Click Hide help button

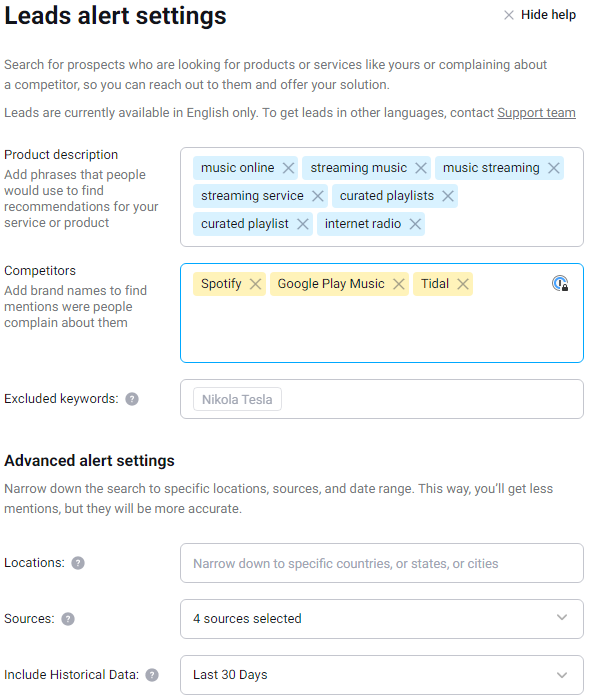[x=540, y=15]
